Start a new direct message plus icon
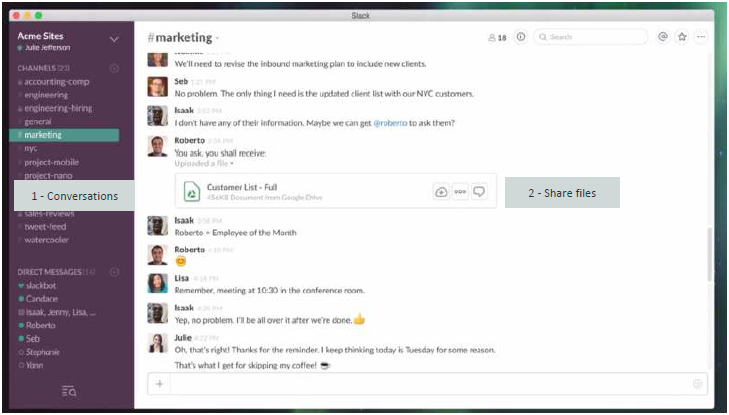729x415 pixels. tap(114, 272)
